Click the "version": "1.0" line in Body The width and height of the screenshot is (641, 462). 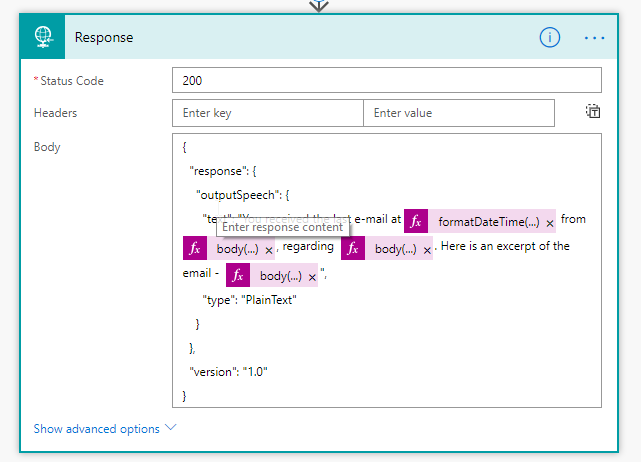[228, 372]
